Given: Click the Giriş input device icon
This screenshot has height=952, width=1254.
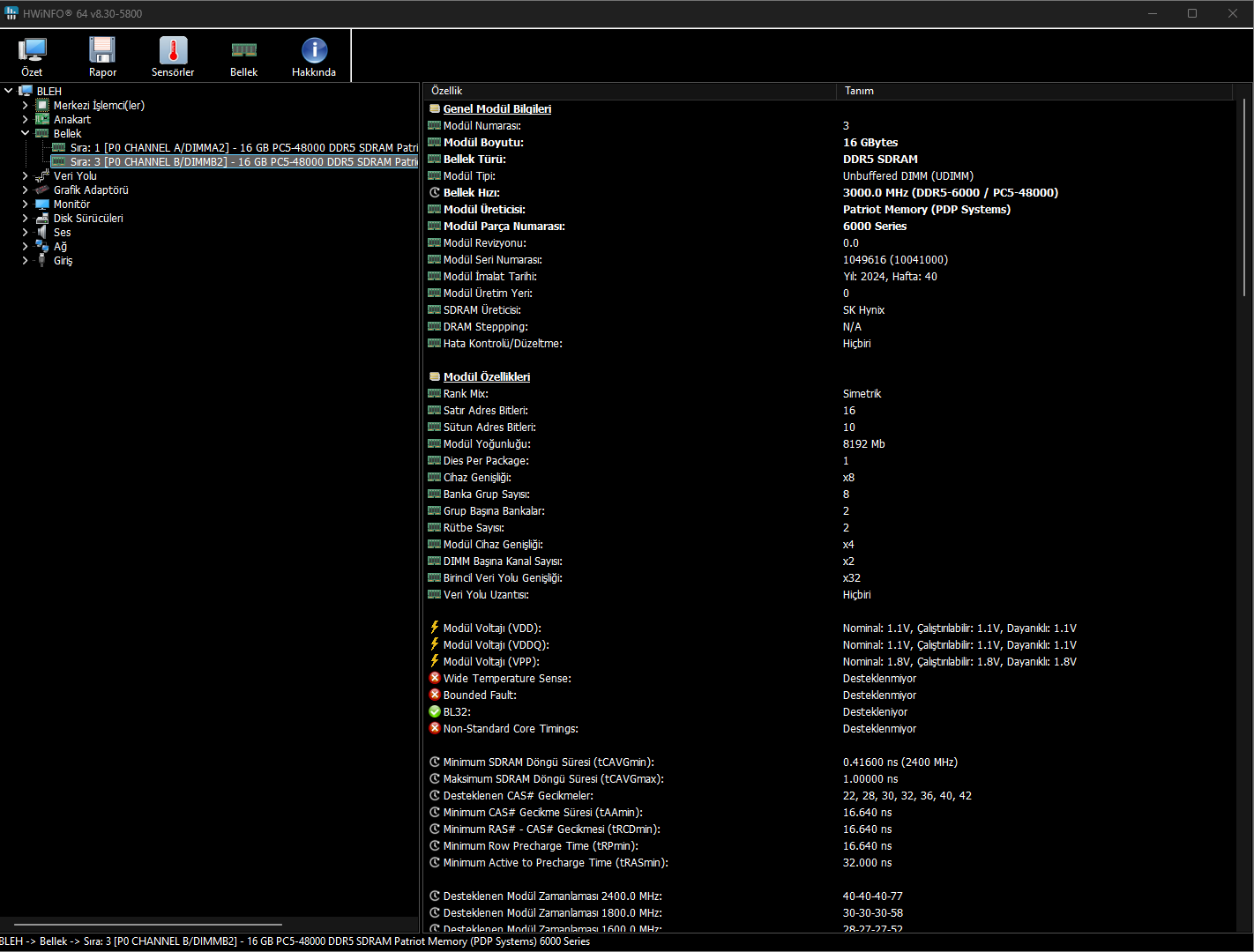Looking at the screenshot, I should (x=42, y=260).
